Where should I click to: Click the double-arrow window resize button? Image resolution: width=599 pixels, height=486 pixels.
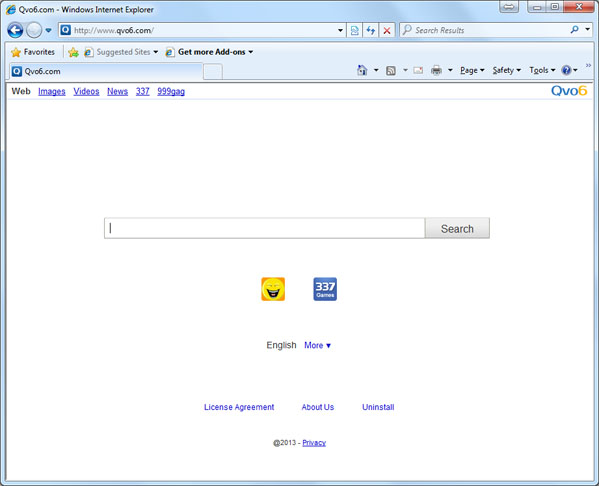coord(509,7)
